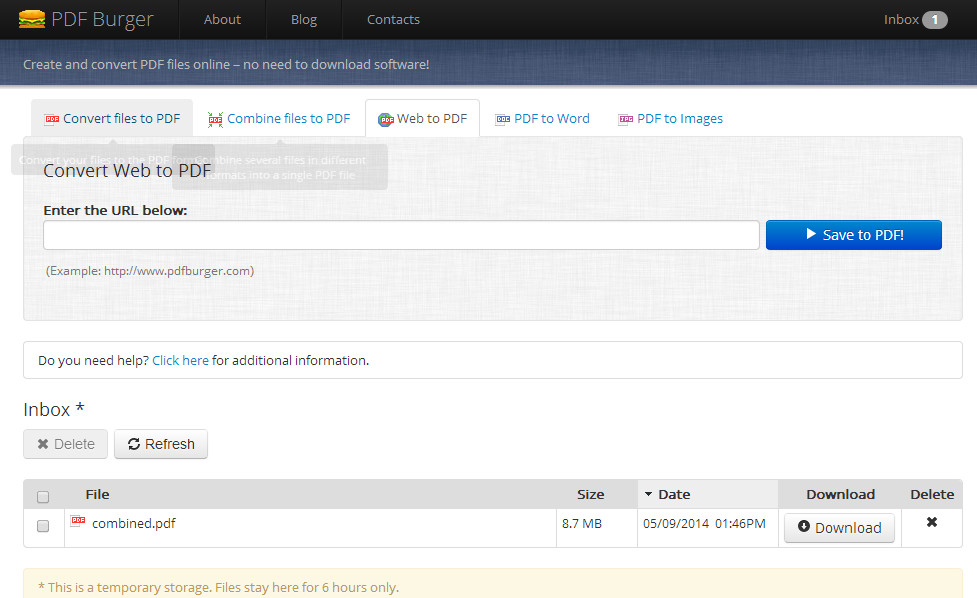Image resolution: width=977 pixels, height=598 pixels.
Task: Click the PDF icon beside combined.pdf
Action: (78, 521)
